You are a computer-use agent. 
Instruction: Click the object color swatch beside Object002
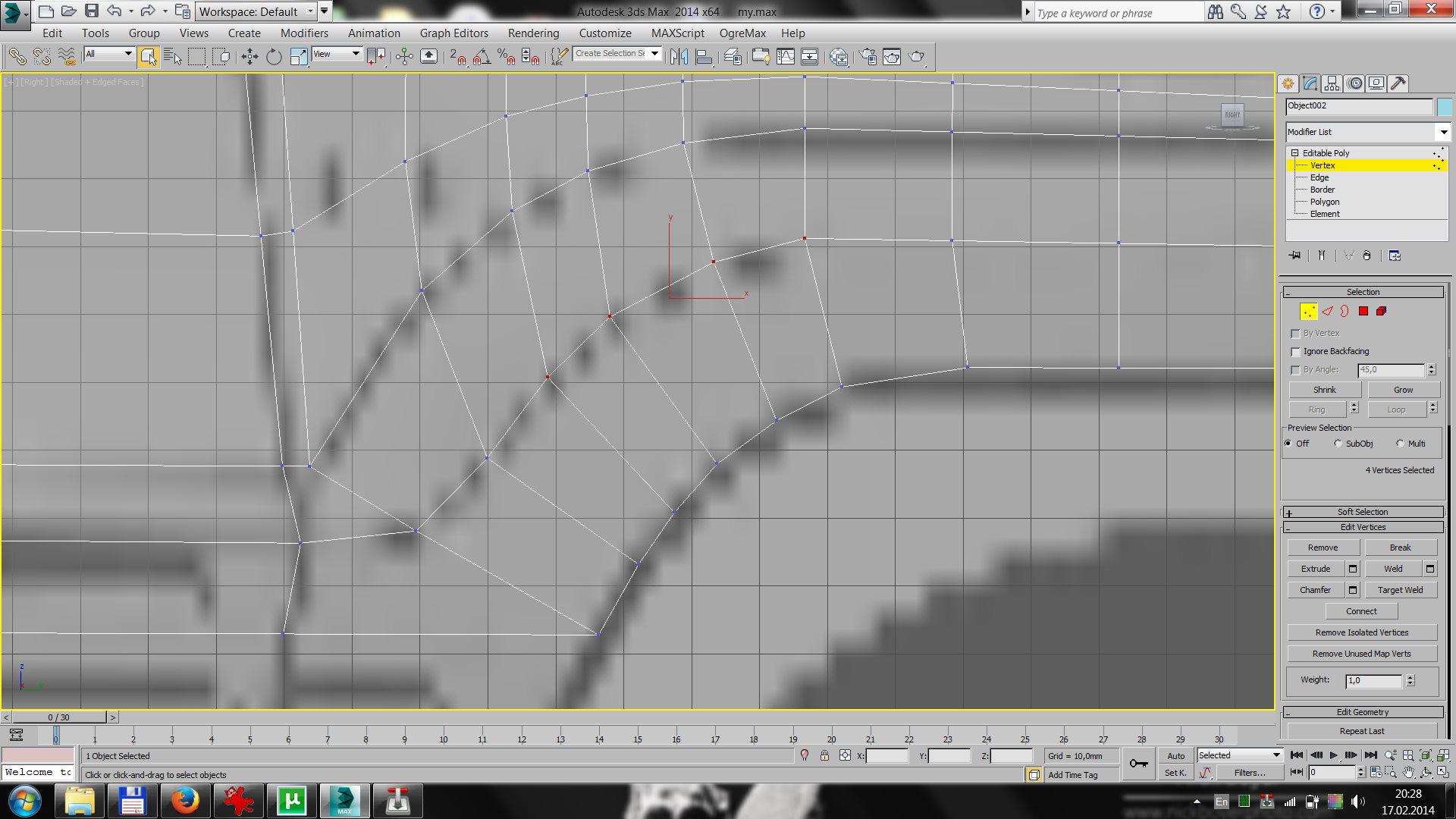[x=1444, y=106]
